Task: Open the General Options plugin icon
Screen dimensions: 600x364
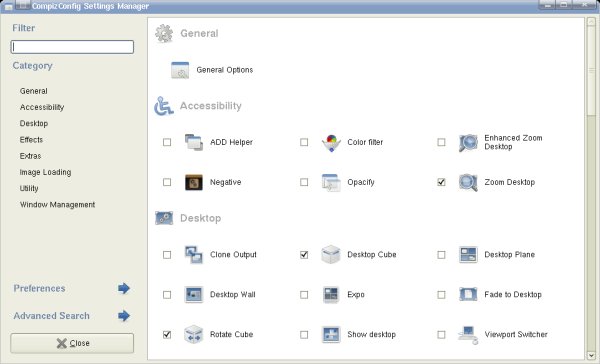Action: 180,70
